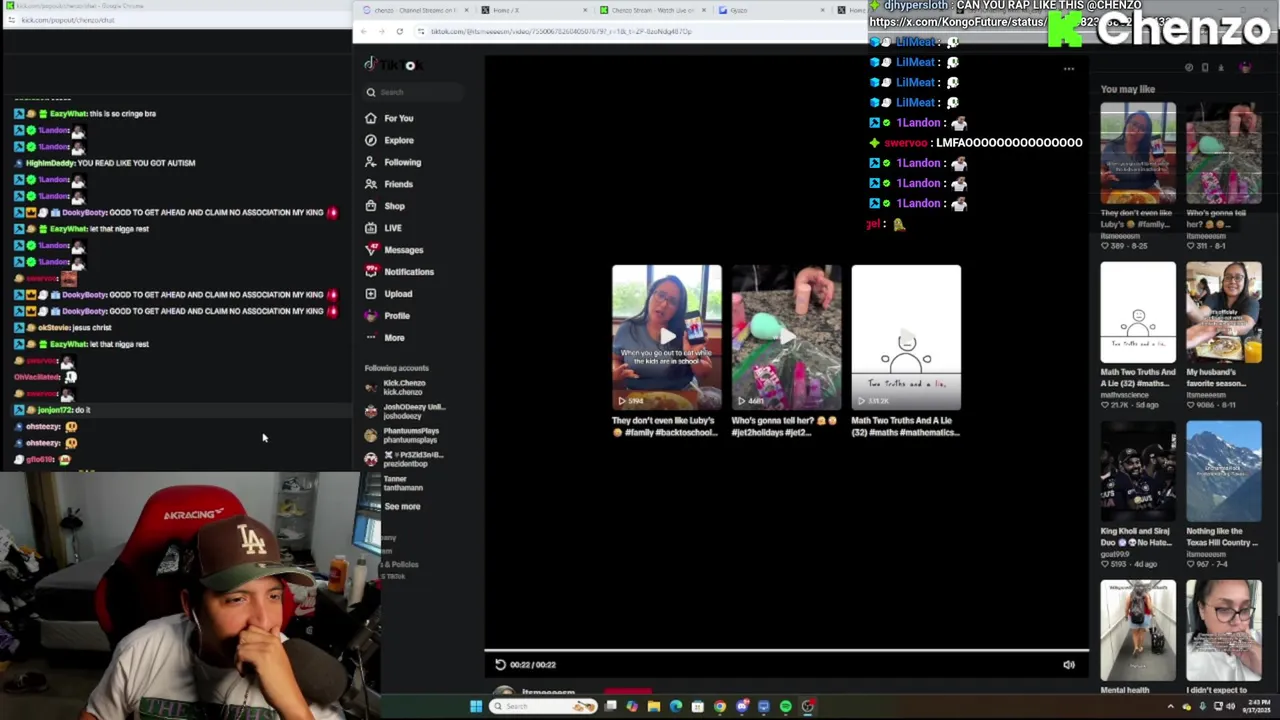Go forward with browser forward arrow
The width and height of the screenshot is (1280, 720).
[x=381, y=31]
